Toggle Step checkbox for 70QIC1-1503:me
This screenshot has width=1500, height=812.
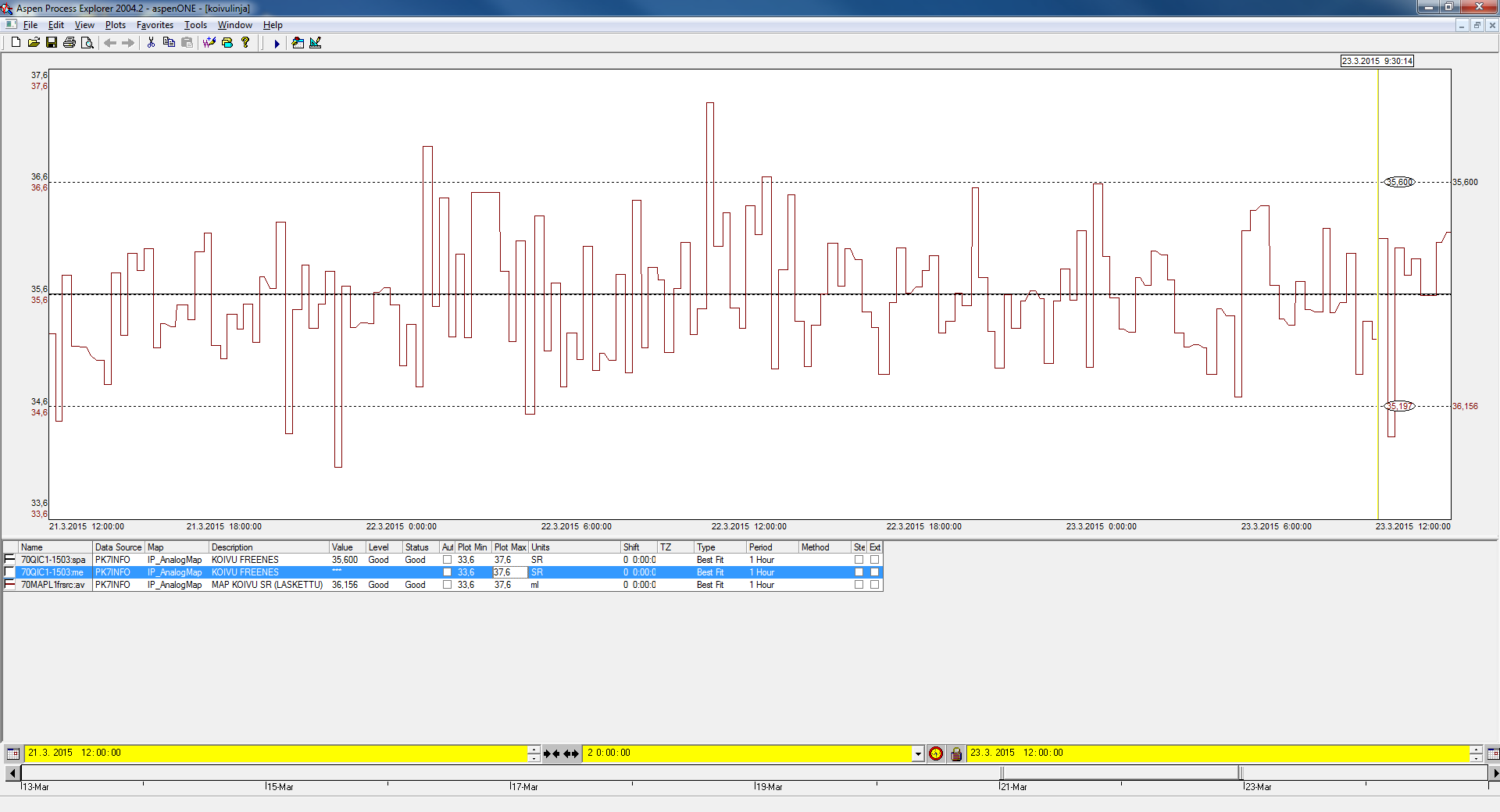point(859,572)
